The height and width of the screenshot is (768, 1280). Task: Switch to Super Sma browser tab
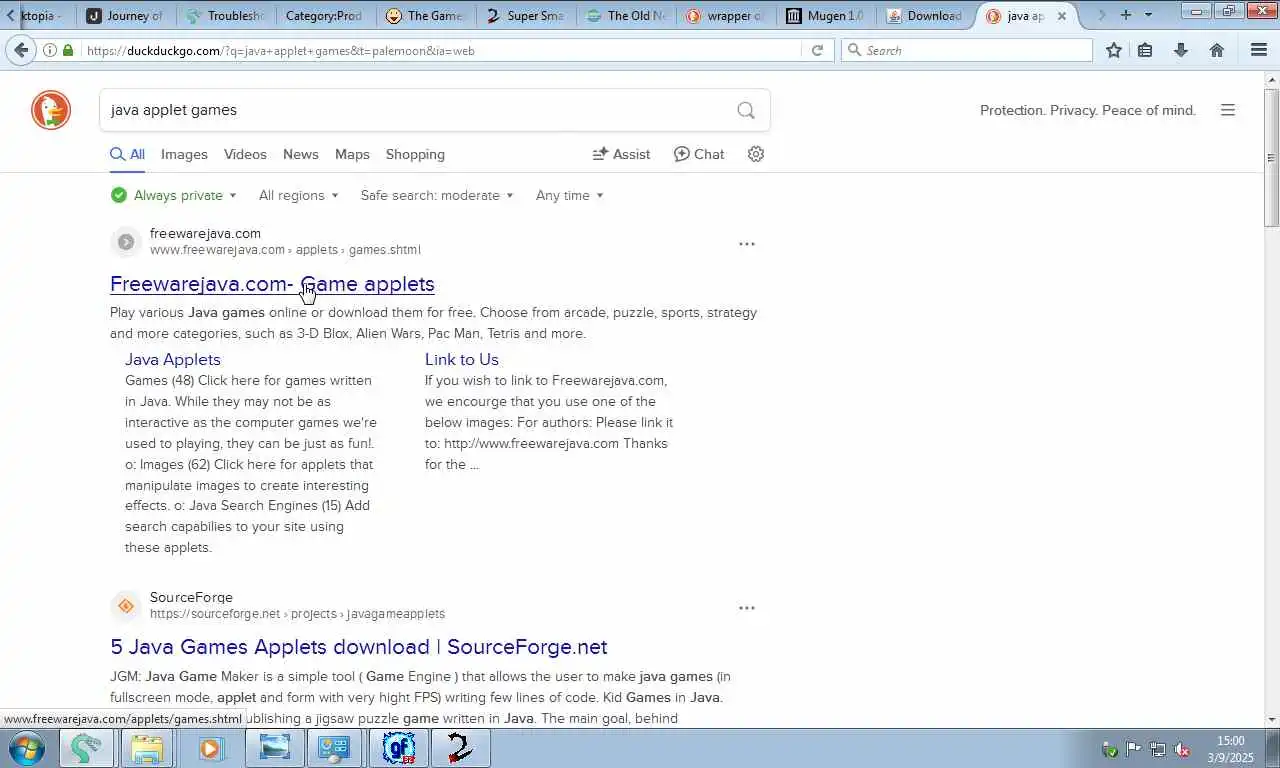525,15
